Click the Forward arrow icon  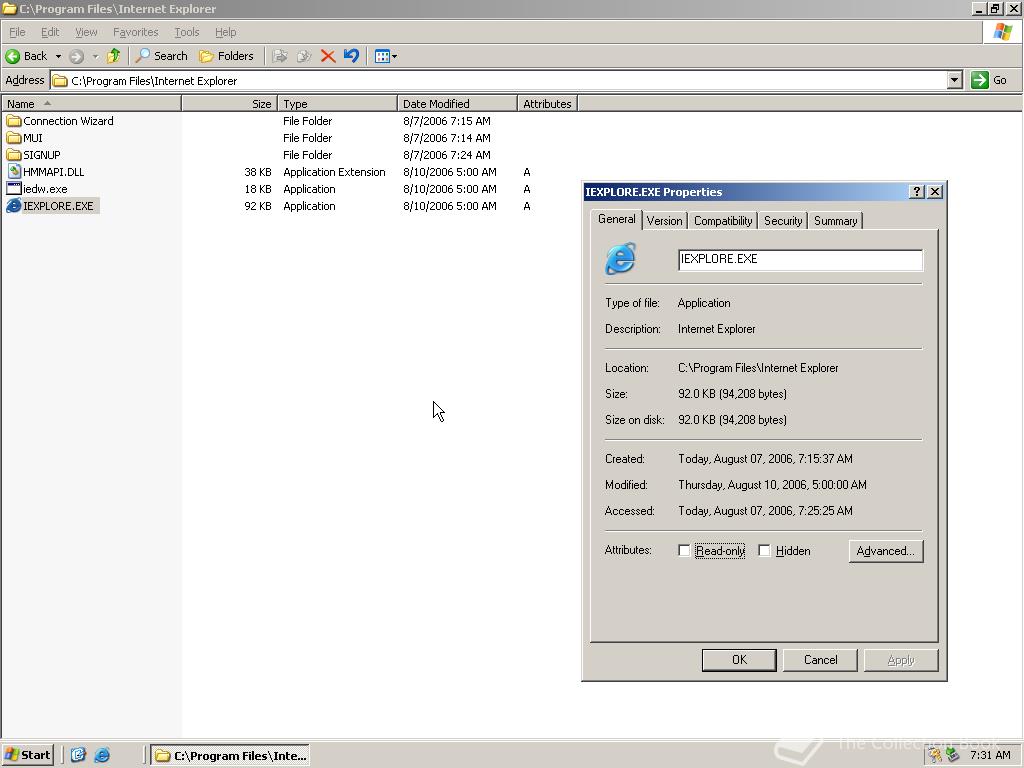[x=76, y=56]
